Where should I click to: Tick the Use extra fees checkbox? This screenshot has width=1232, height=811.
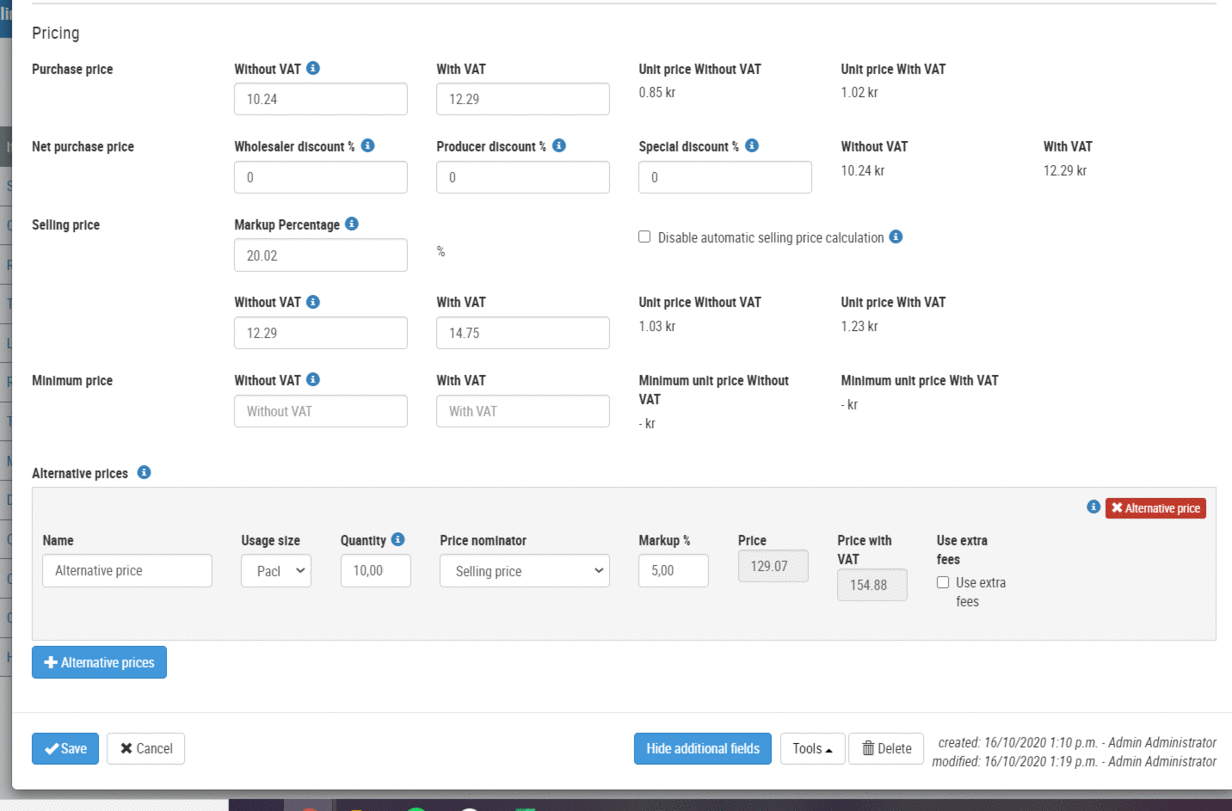(943, 582)
